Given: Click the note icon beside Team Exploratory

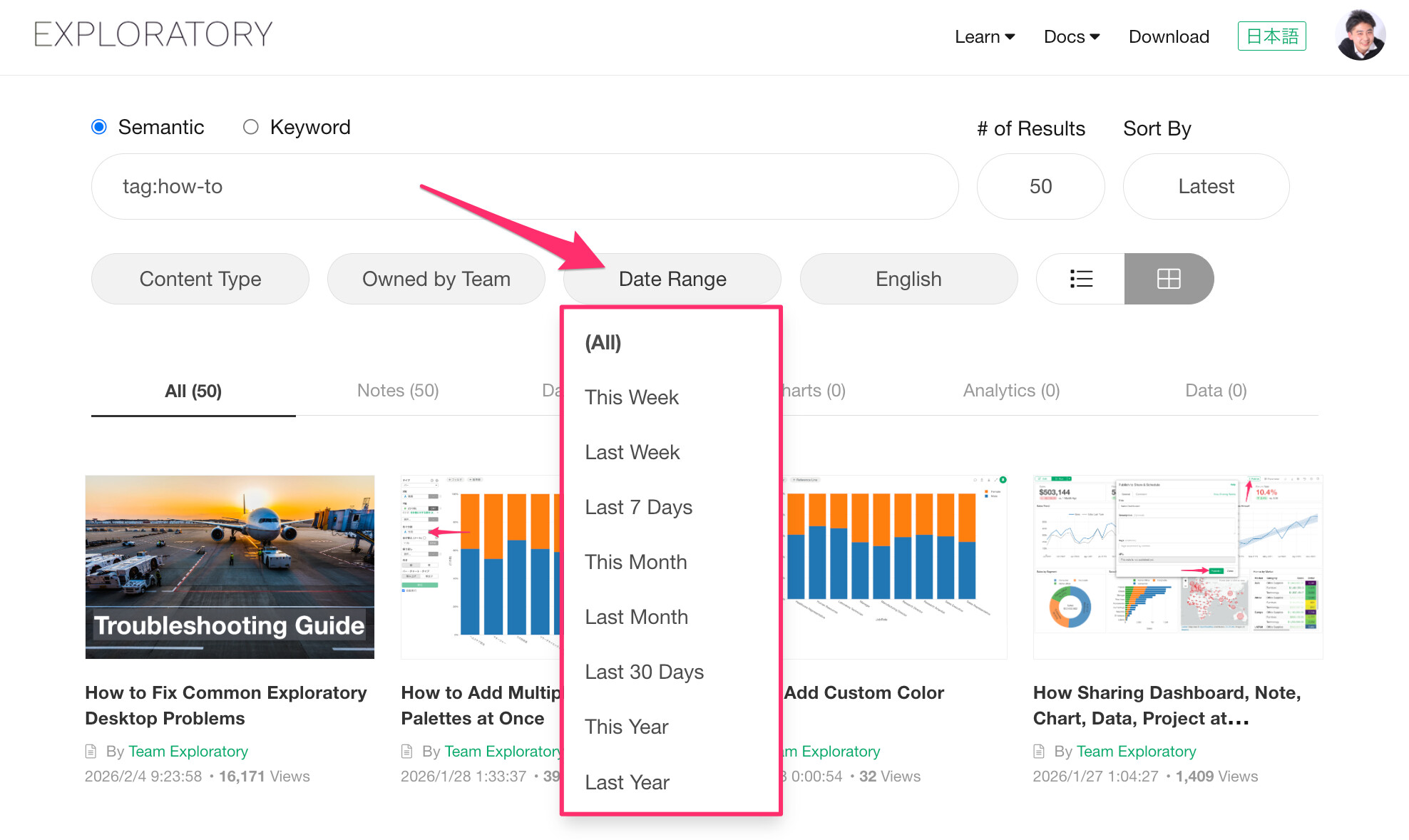Looking at the screenshot, I should tap(91, 751).
